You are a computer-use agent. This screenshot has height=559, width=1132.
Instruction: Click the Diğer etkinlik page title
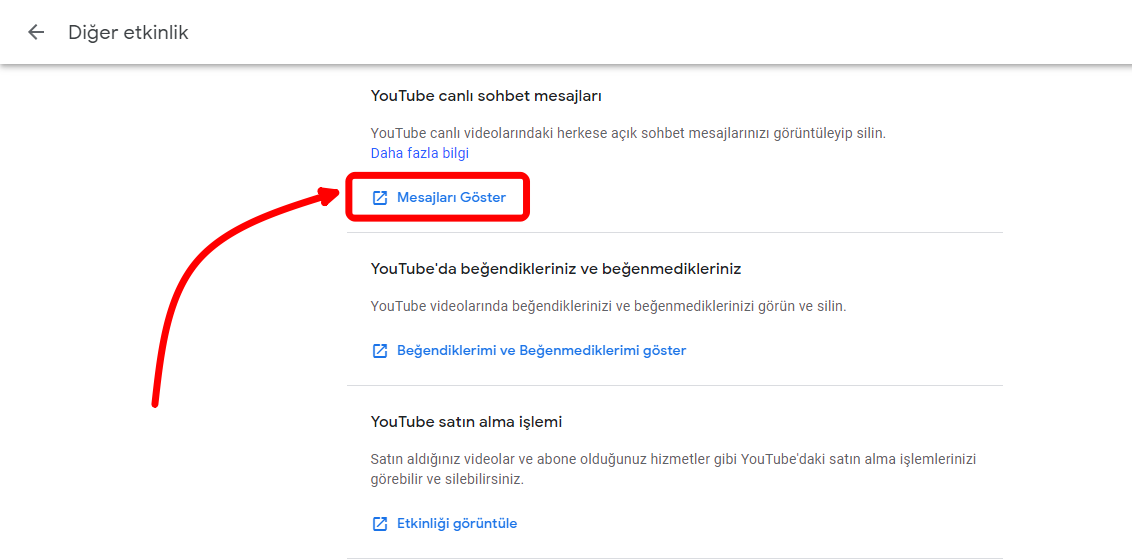128,32
